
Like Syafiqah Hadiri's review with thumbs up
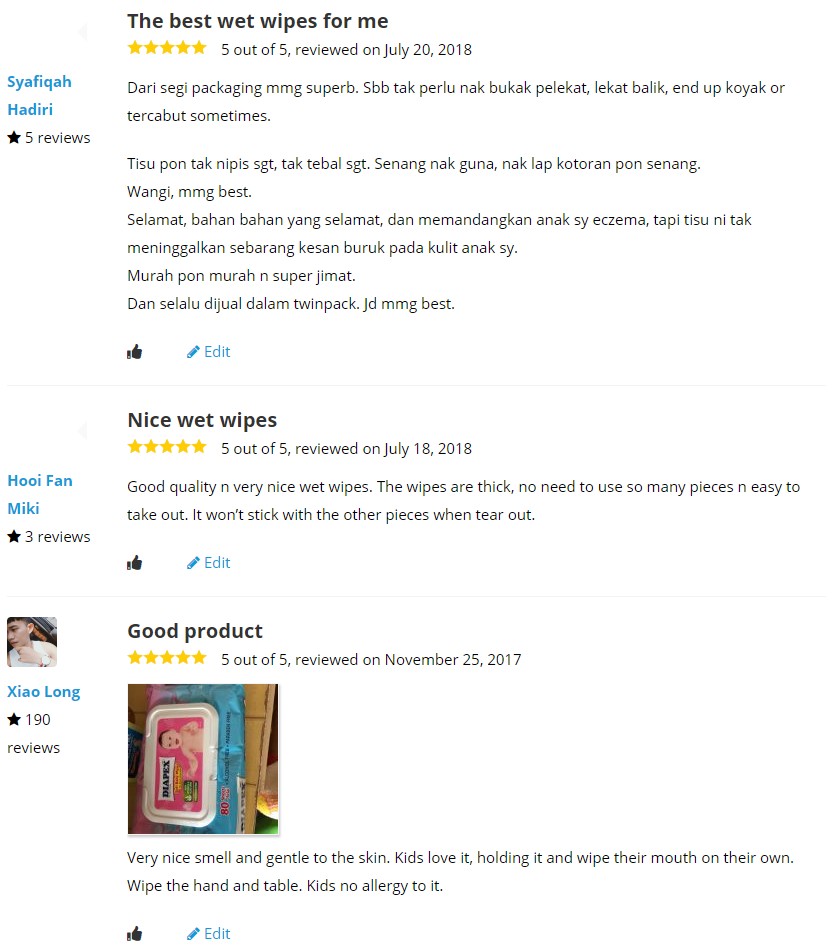click(x=134, y=352)
